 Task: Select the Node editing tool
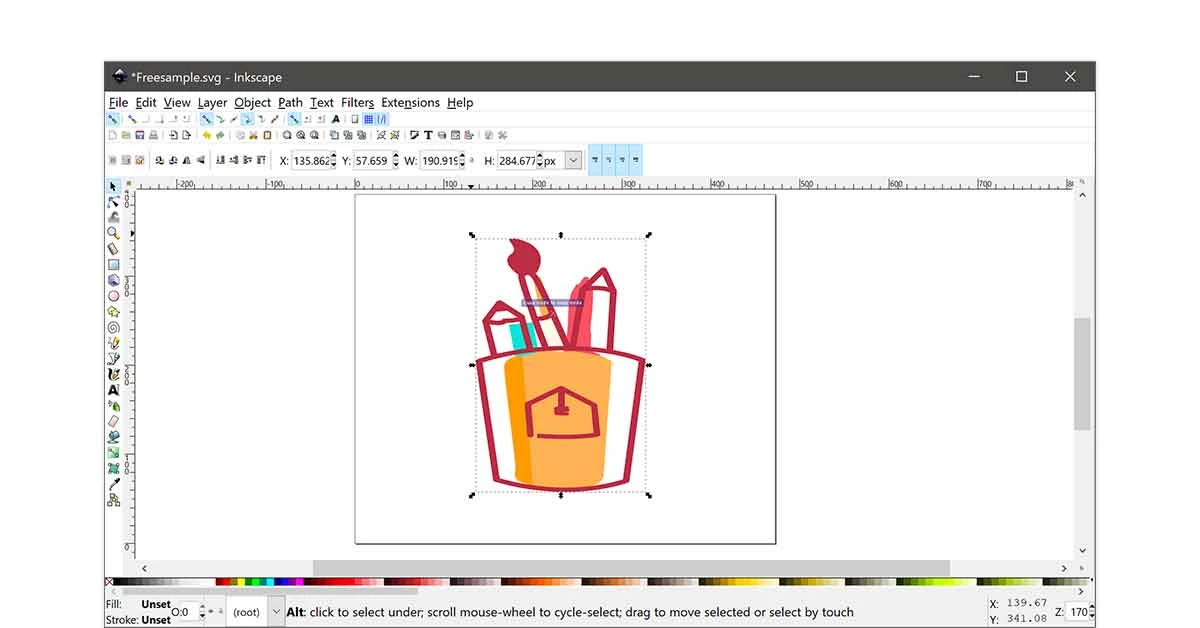click(x=113, y=201)
